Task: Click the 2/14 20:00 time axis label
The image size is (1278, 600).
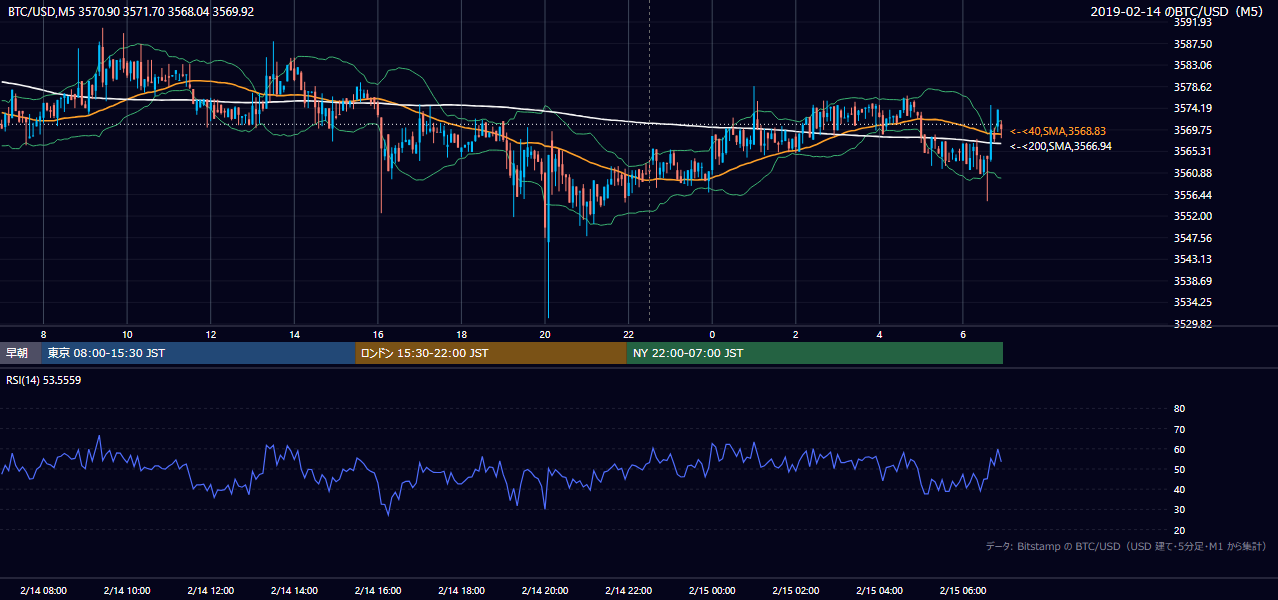Action: pos(545,591)
